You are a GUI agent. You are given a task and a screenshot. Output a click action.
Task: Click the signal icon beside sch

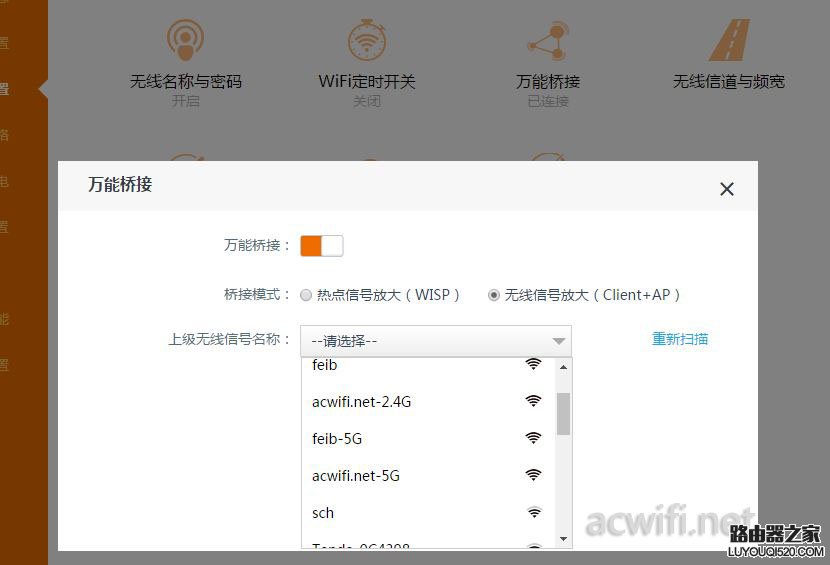pos(534,512)
